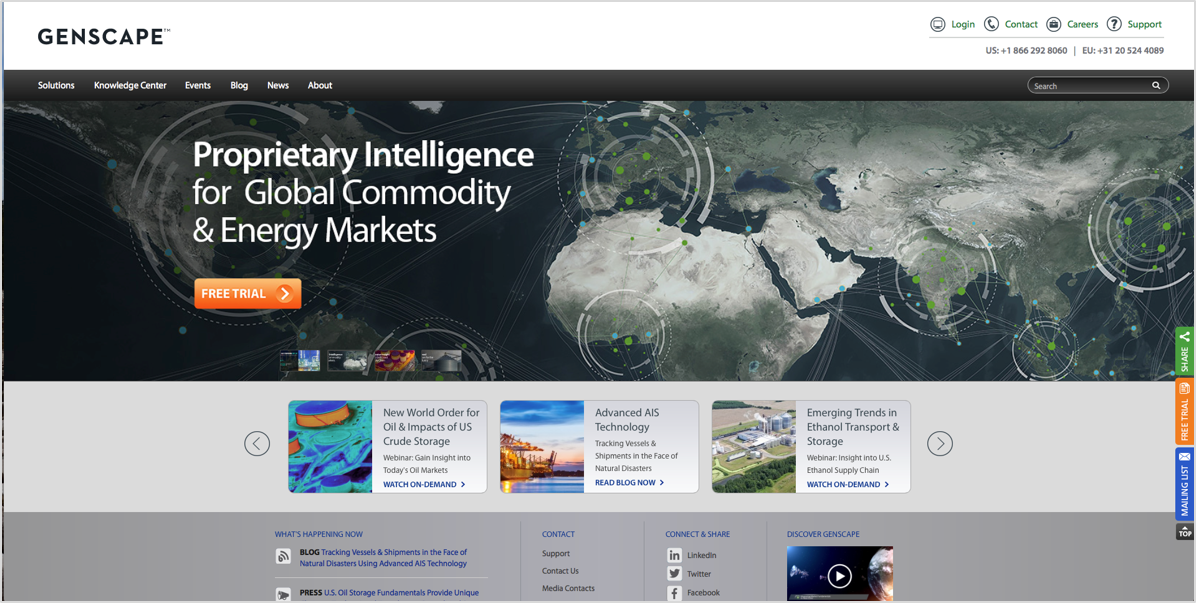The height and width of the screenshot is (603, 1196).
Task: Select the first hero slide thumbnail
Action: pos(300,361)
